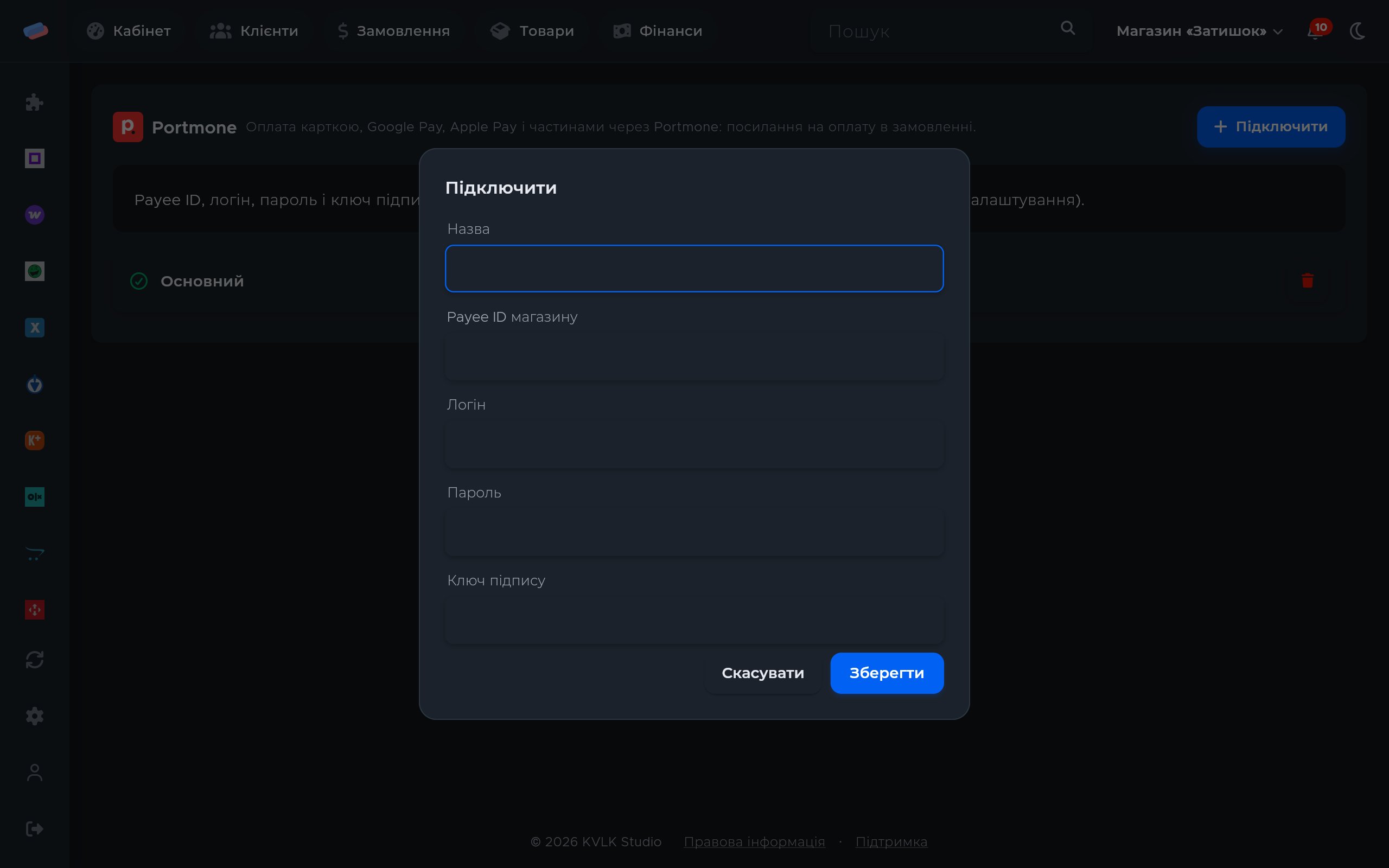The image size is (1389, 868).
Task: Select the blue X sidebar icon
Action: pyautogui.click(x=34, y=327)
